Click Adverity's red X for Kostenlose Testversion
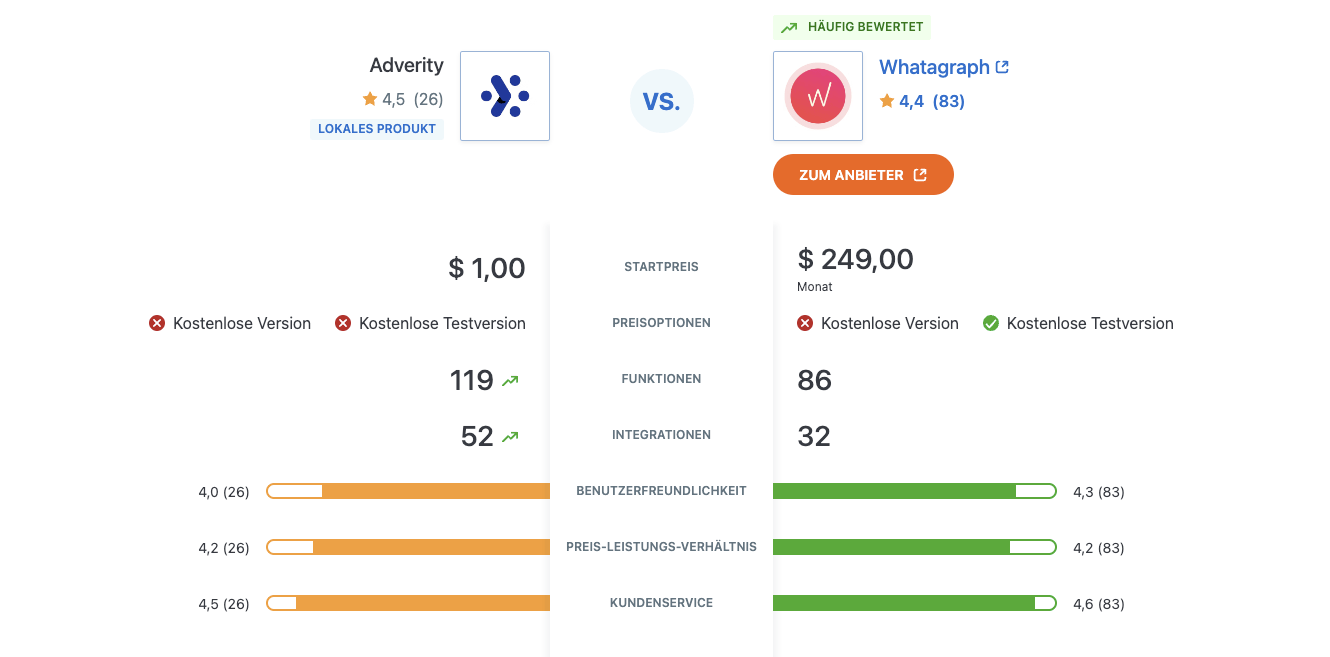The image size is (1330, 657). pyautogui.click(x=343, y=323)
